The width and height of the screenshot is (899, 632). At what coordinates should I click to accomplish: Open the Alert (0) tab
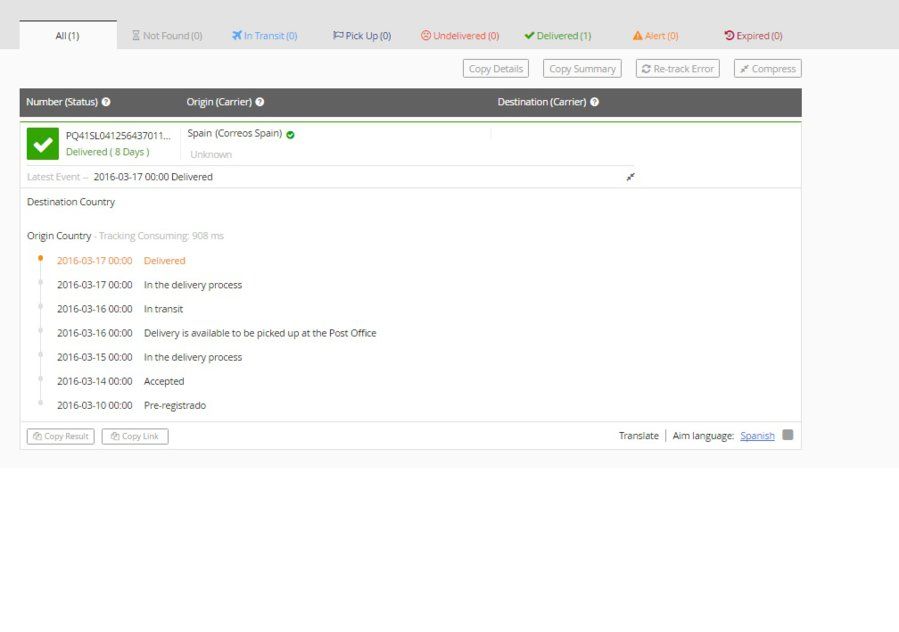(655, 36)
